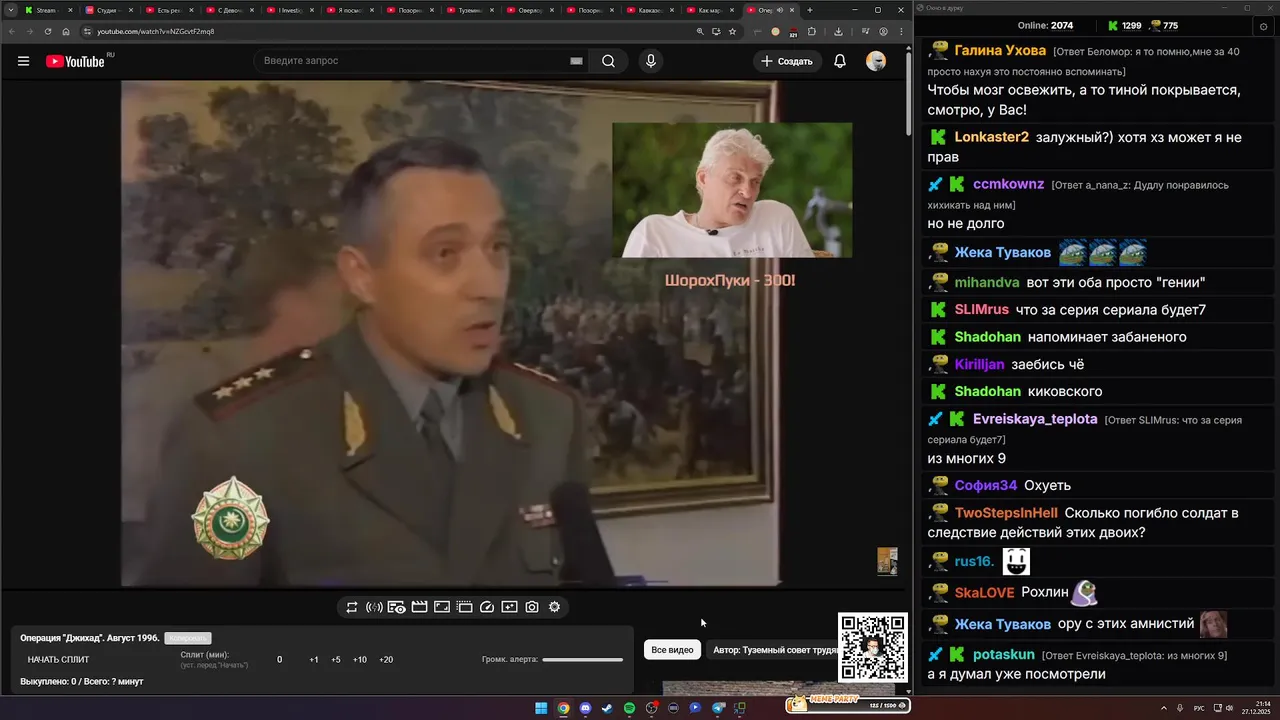This screenshot has width=1280, height=720.
Task: Open Steam from the taskbar
Action: (607, 708)
